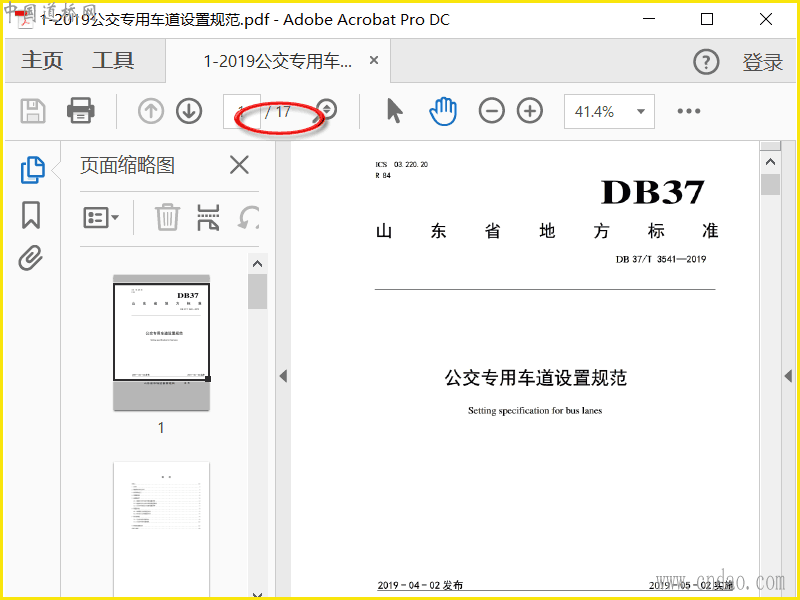This screenshot has height=600, width=800.
Task: Select the 1-2019公交专用车 document tab
Action: pyautogui.click(x=278, y=61)
